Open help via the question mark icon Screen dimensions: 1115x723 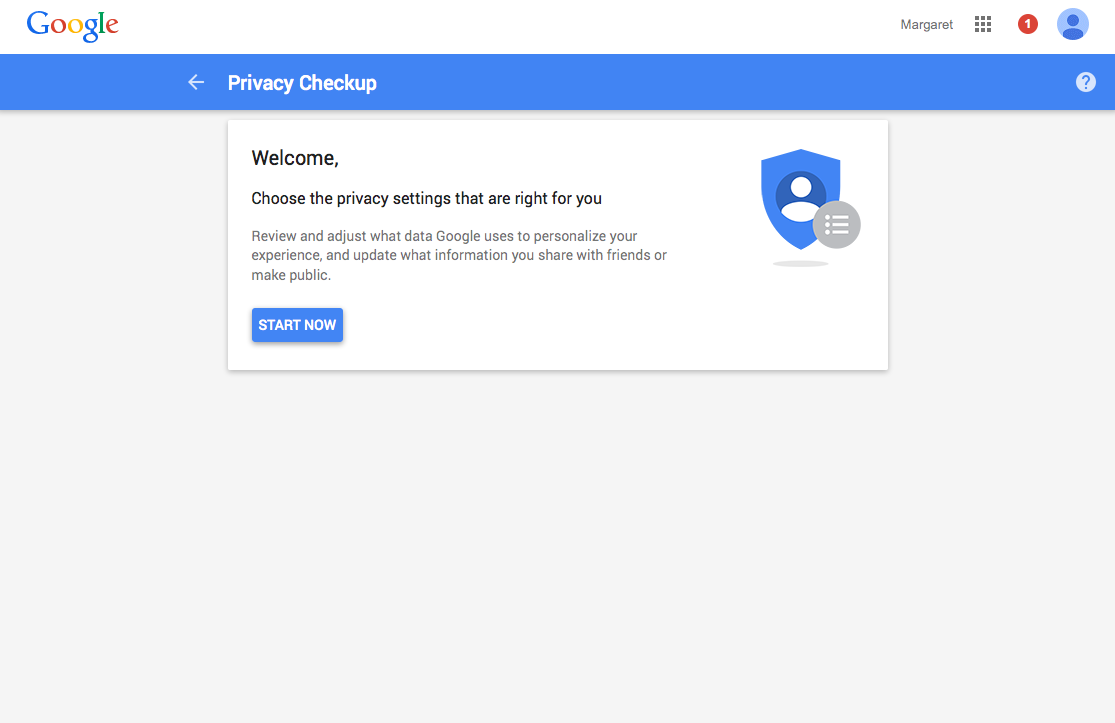point(1086,82)
